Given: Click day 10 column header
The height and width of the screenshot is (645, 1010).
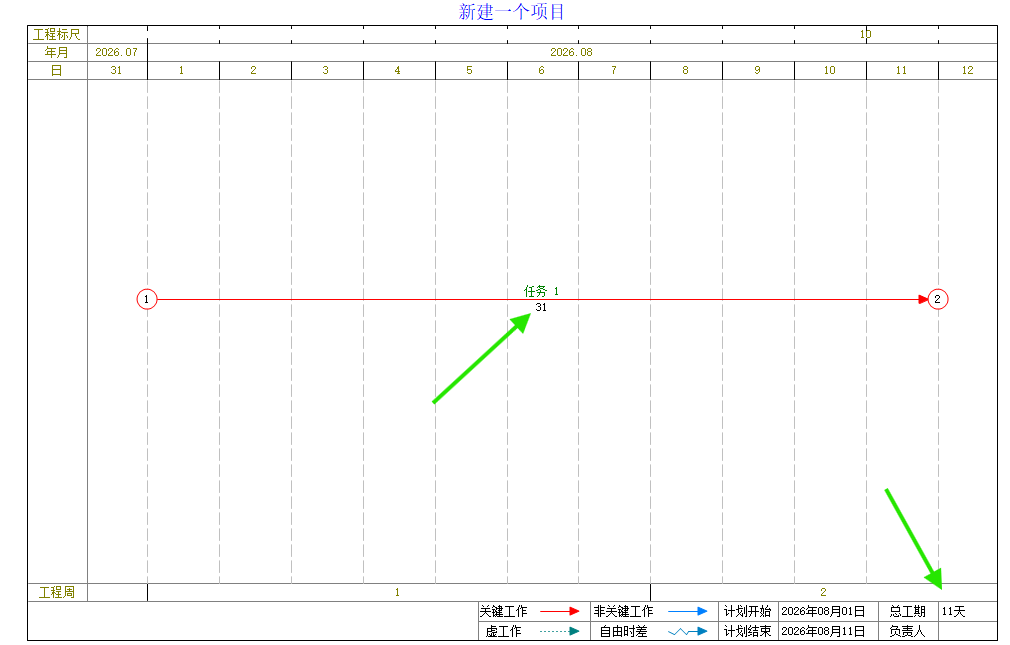Looking at the screenshot, I should (x=830, y=70).
